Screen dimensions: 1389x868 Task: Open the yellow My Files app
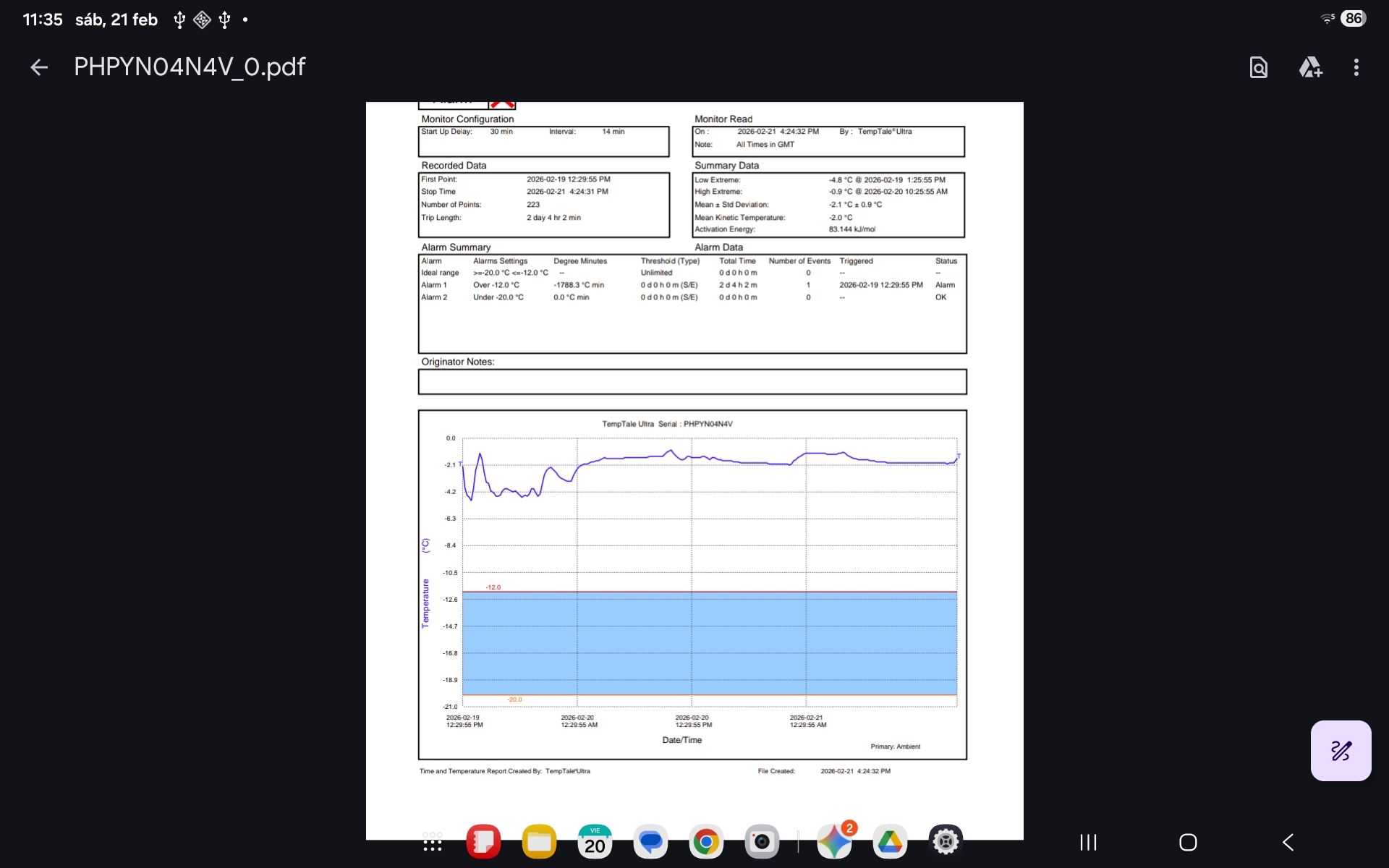click(539, 842)
